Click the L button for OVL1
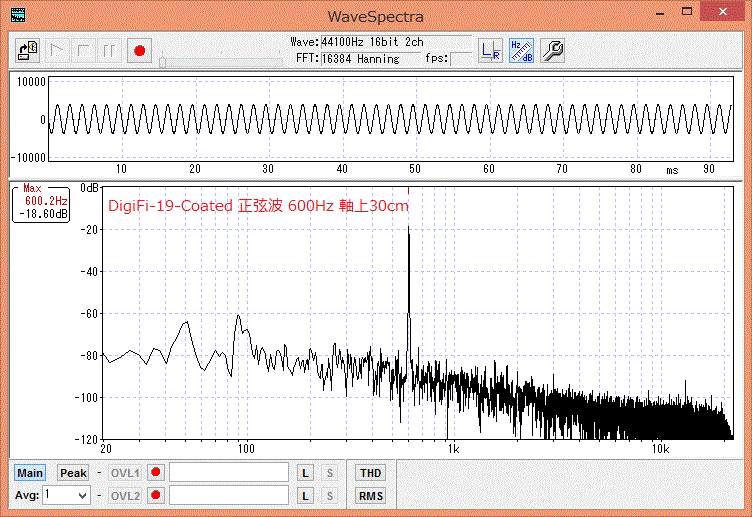 click(306, 472)
